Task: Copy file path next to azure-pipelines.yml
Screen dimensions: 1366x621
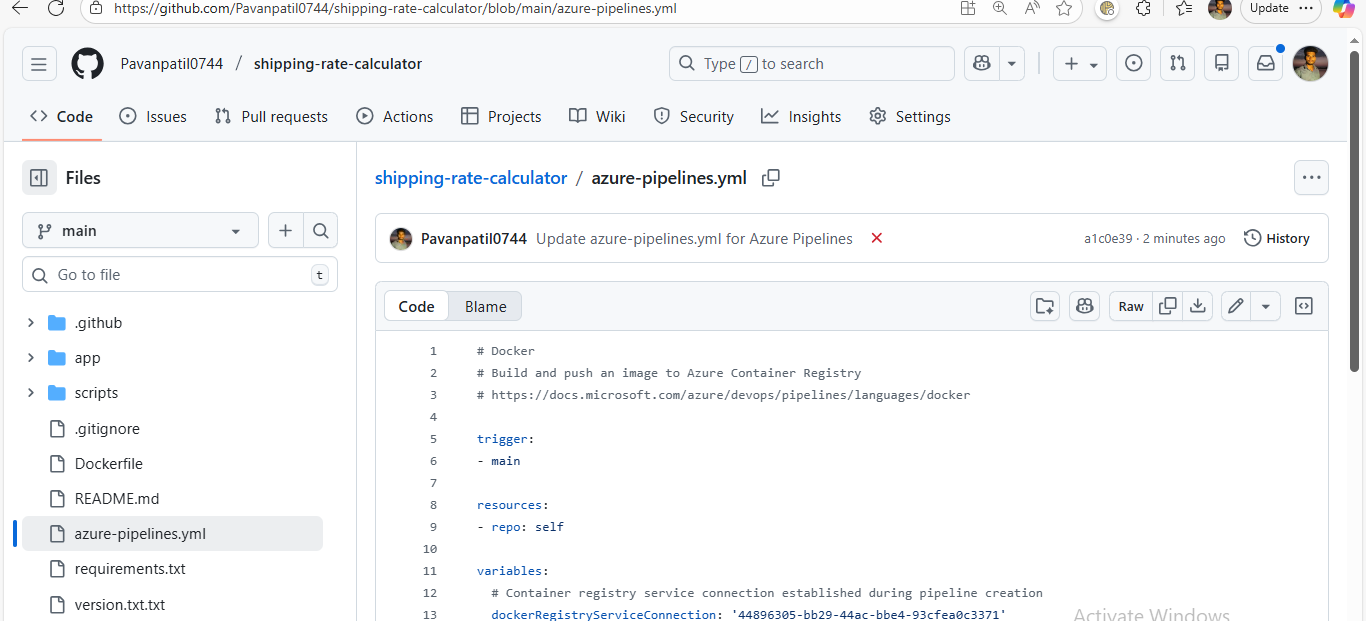Action: [x=770, y=178]
